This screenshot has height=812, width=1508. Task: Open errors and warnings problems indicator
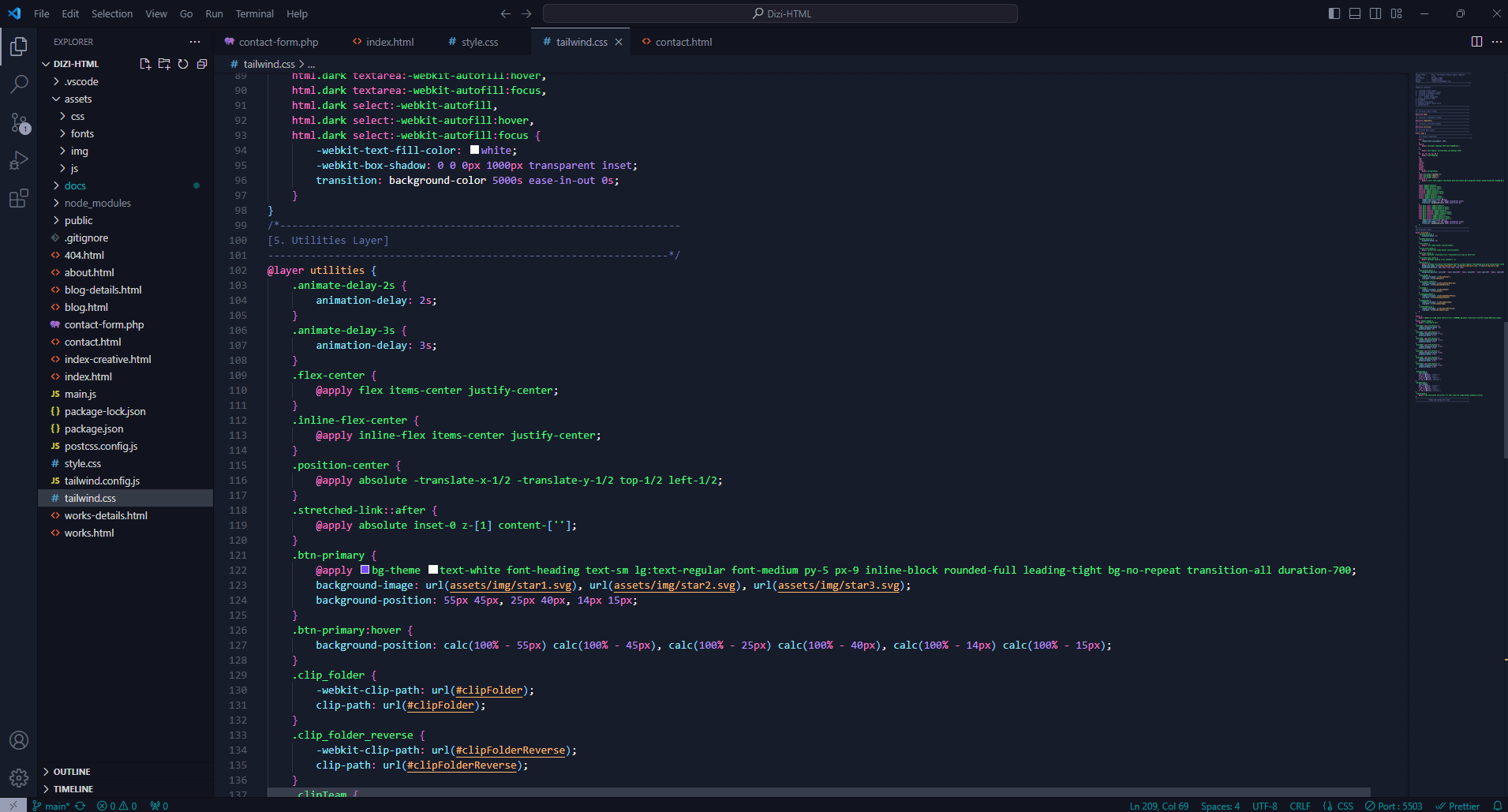pos(117,806)
